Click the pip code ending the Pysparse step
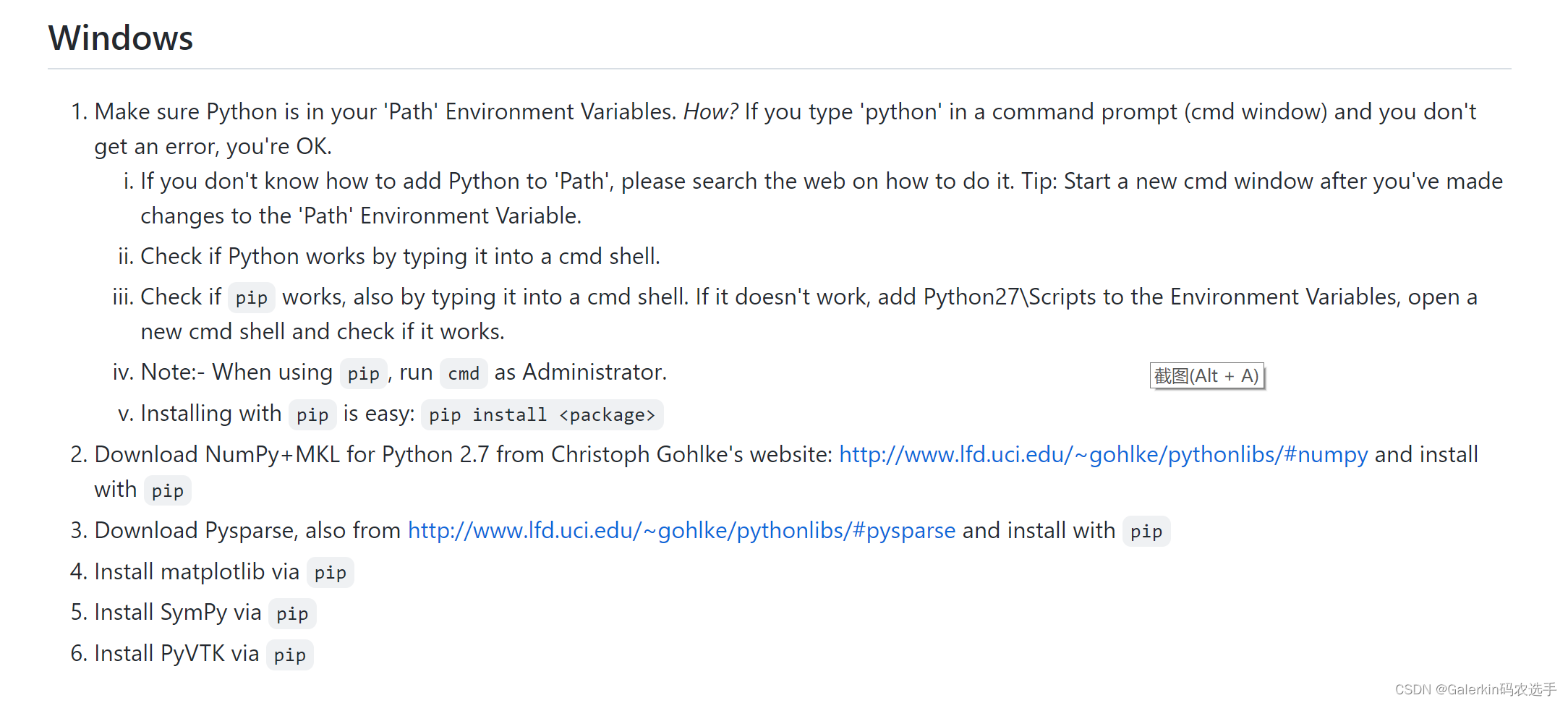This screenshot has height=703, width=1568. [1146, 532]
